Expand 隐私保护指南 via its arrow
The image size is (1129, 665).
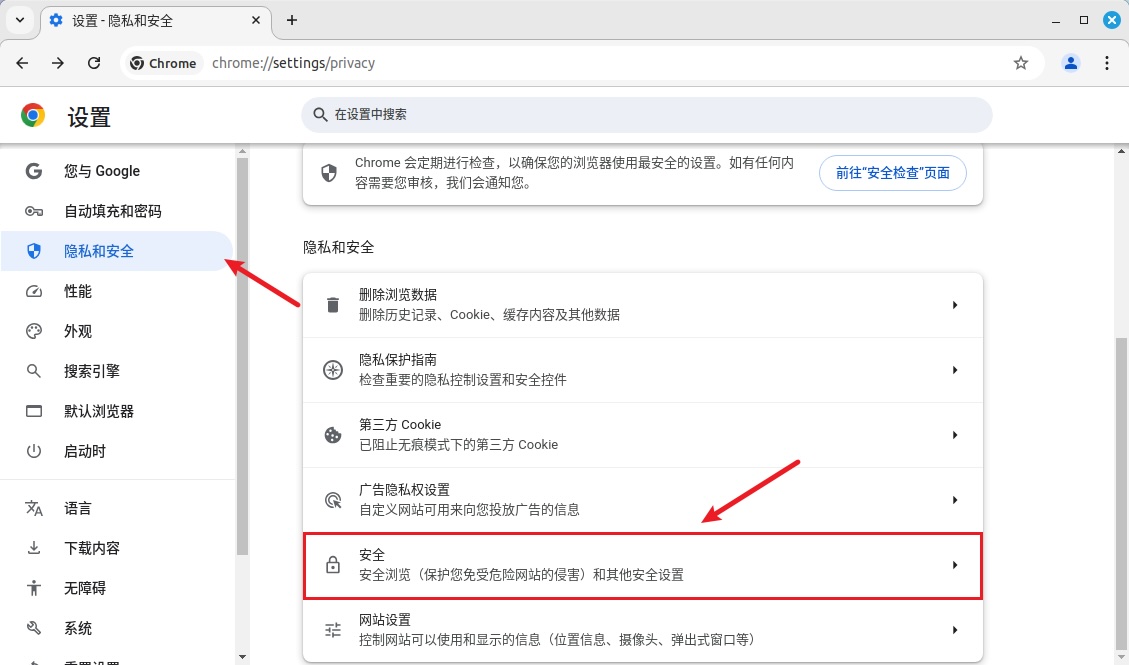click(955, 370)
